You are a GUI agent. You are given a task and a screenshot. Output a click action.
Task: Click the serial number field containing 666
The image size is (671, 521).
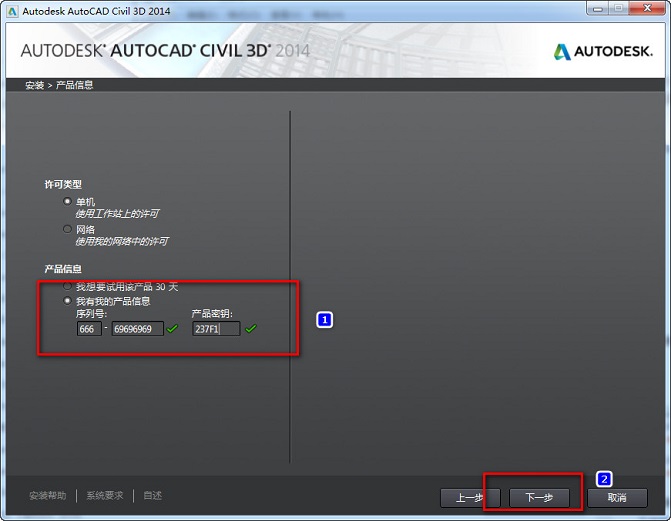[89, 329]
